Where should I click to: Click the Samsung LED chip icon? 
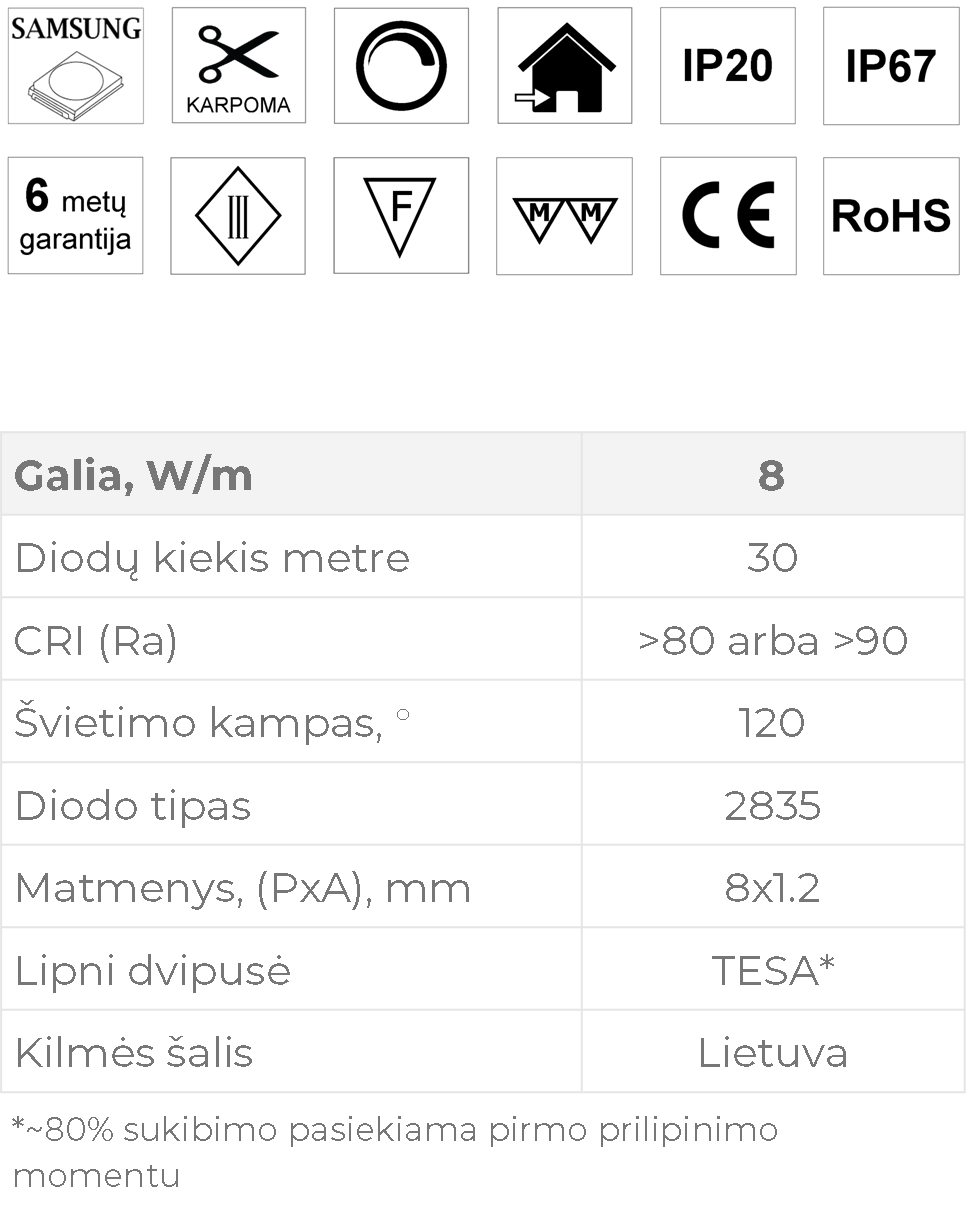[x=76, y=66]
